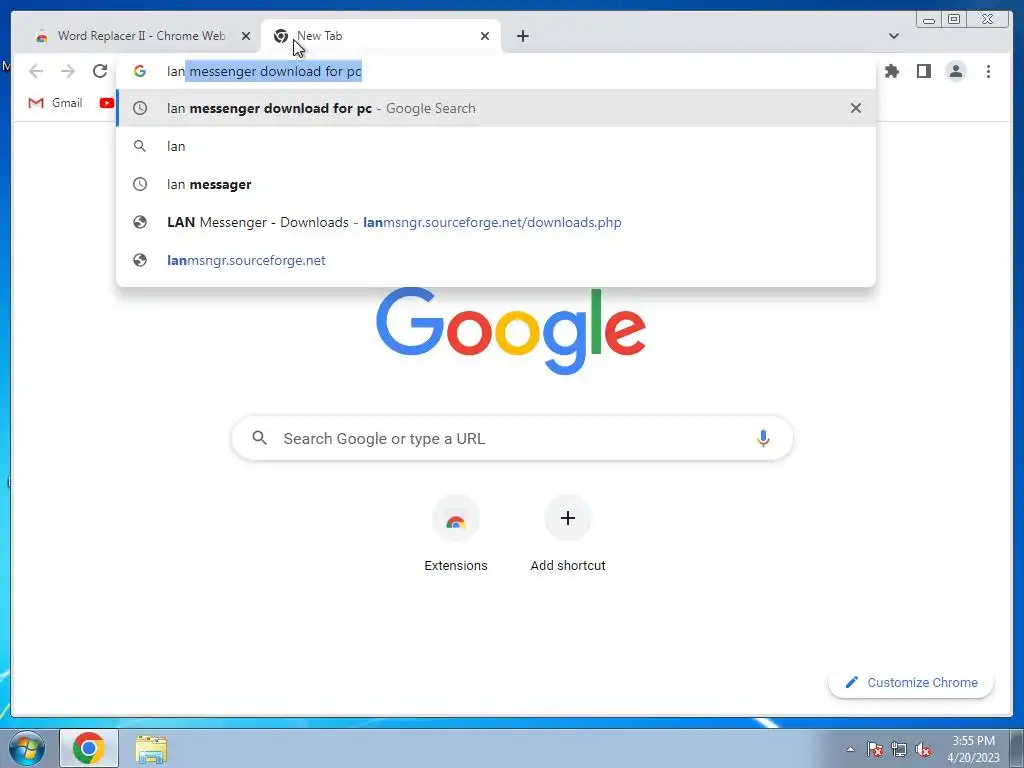
Task: Reload the current page
Action: pyautogui.click(x=100, y=71)
